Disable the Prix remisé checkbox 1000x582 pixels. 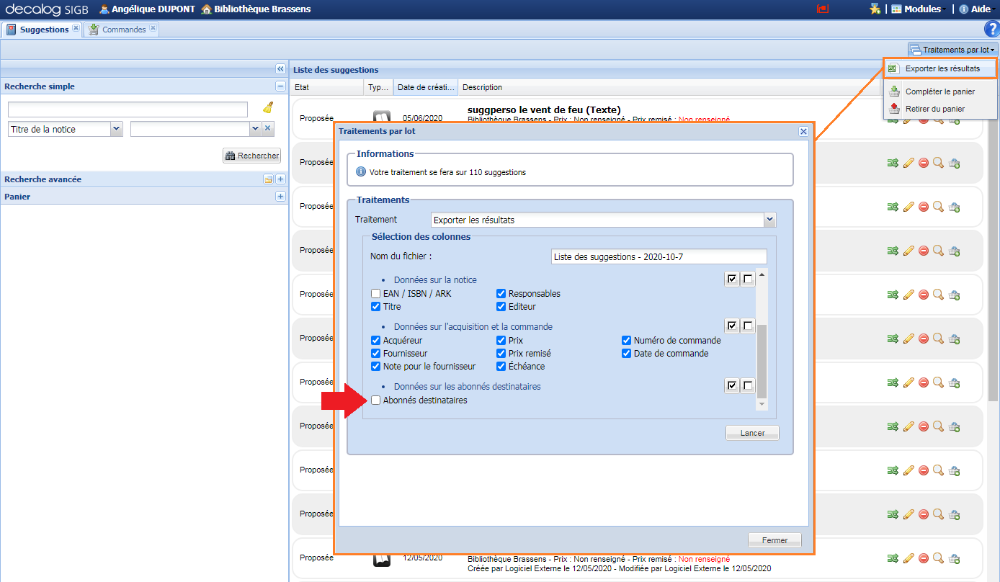503,354
